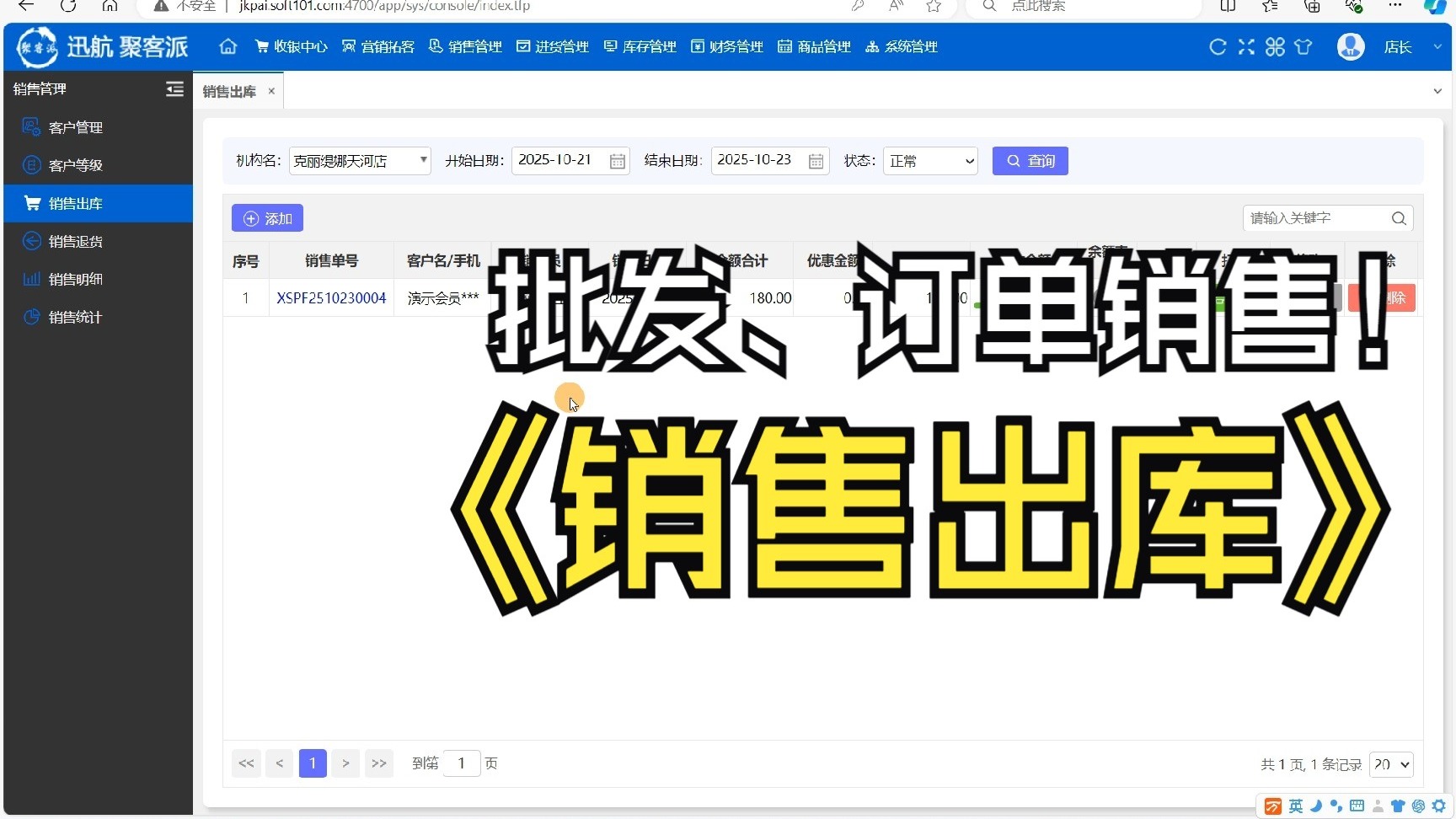Select 销售退货 in the sidebar
This screenshot has height=819, width=1456.
point(76,242)
